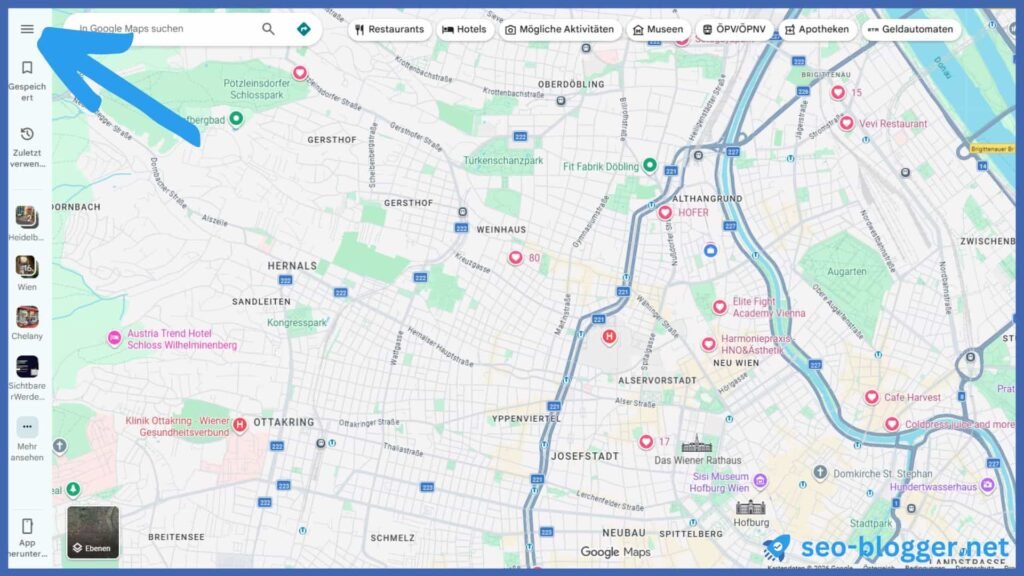This screenshot has height=576, width=1024.
Task: Click the Elite Fight Academy Vienna pin
Action: pos(720,307)
